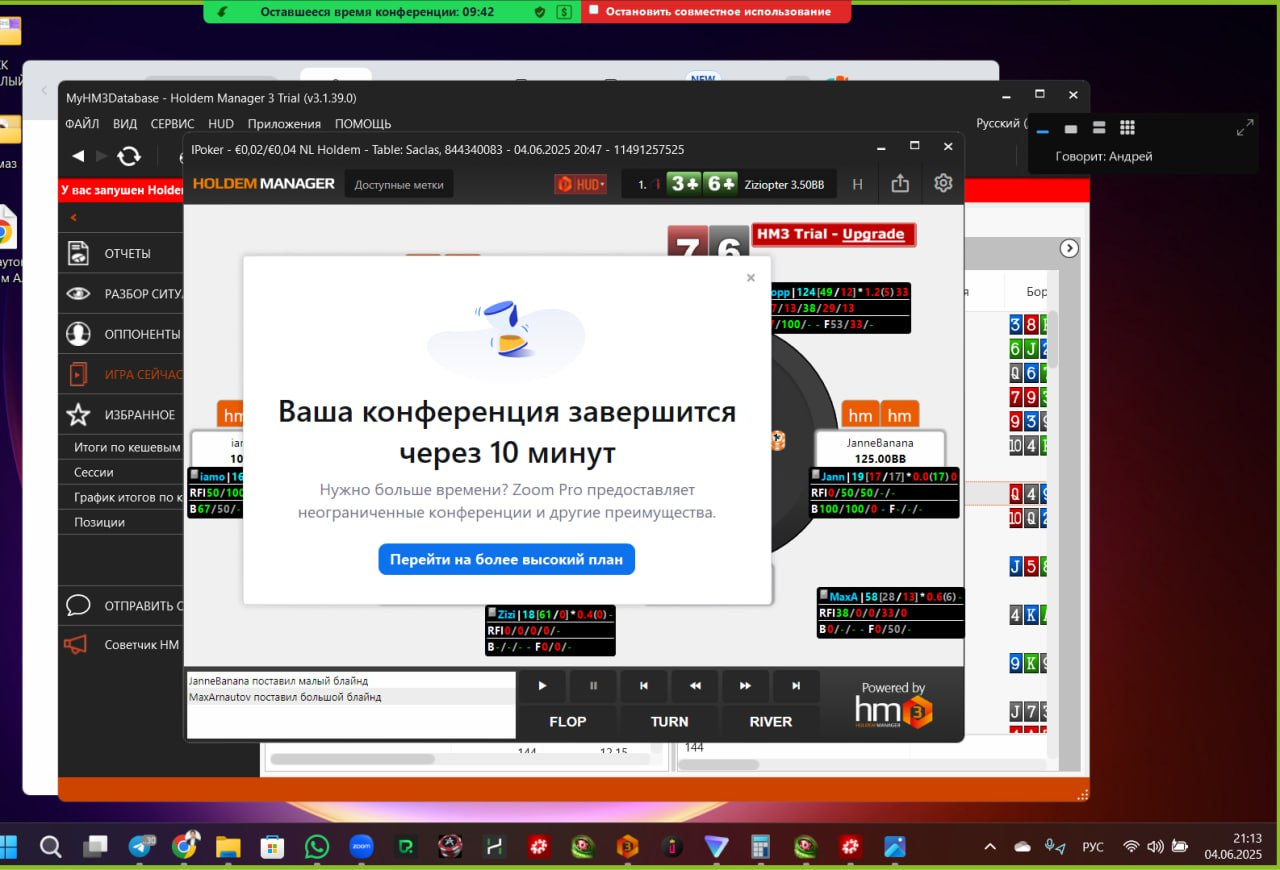Switch Zoom video panel to grid view

tap(1127, 128)
